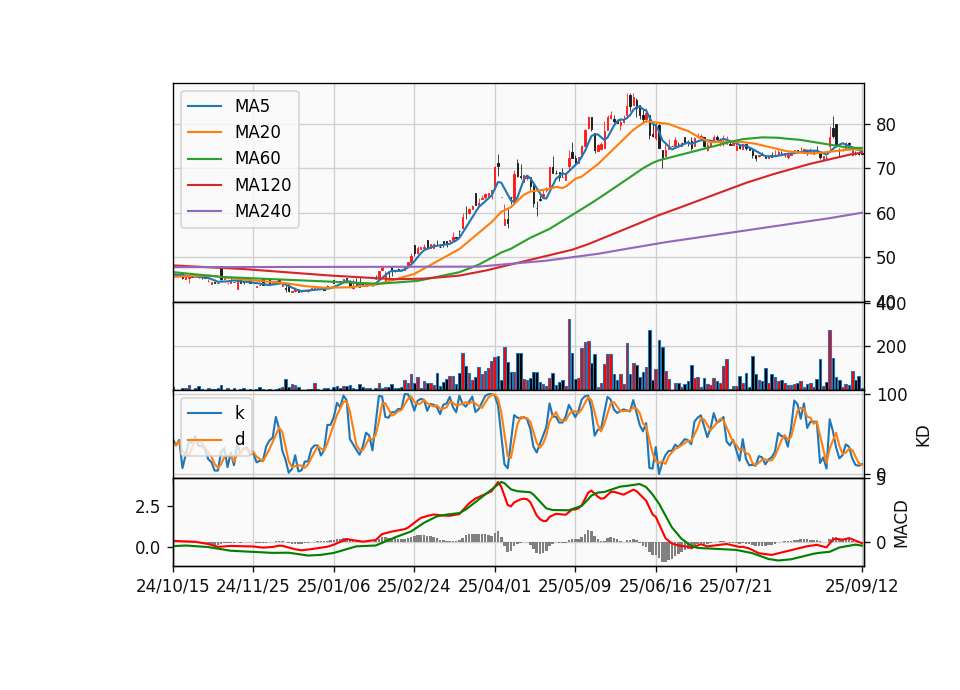This screenshot has width=960, height=690.
Task: Click the 25/02/24 date axis label
Action: 414,586
